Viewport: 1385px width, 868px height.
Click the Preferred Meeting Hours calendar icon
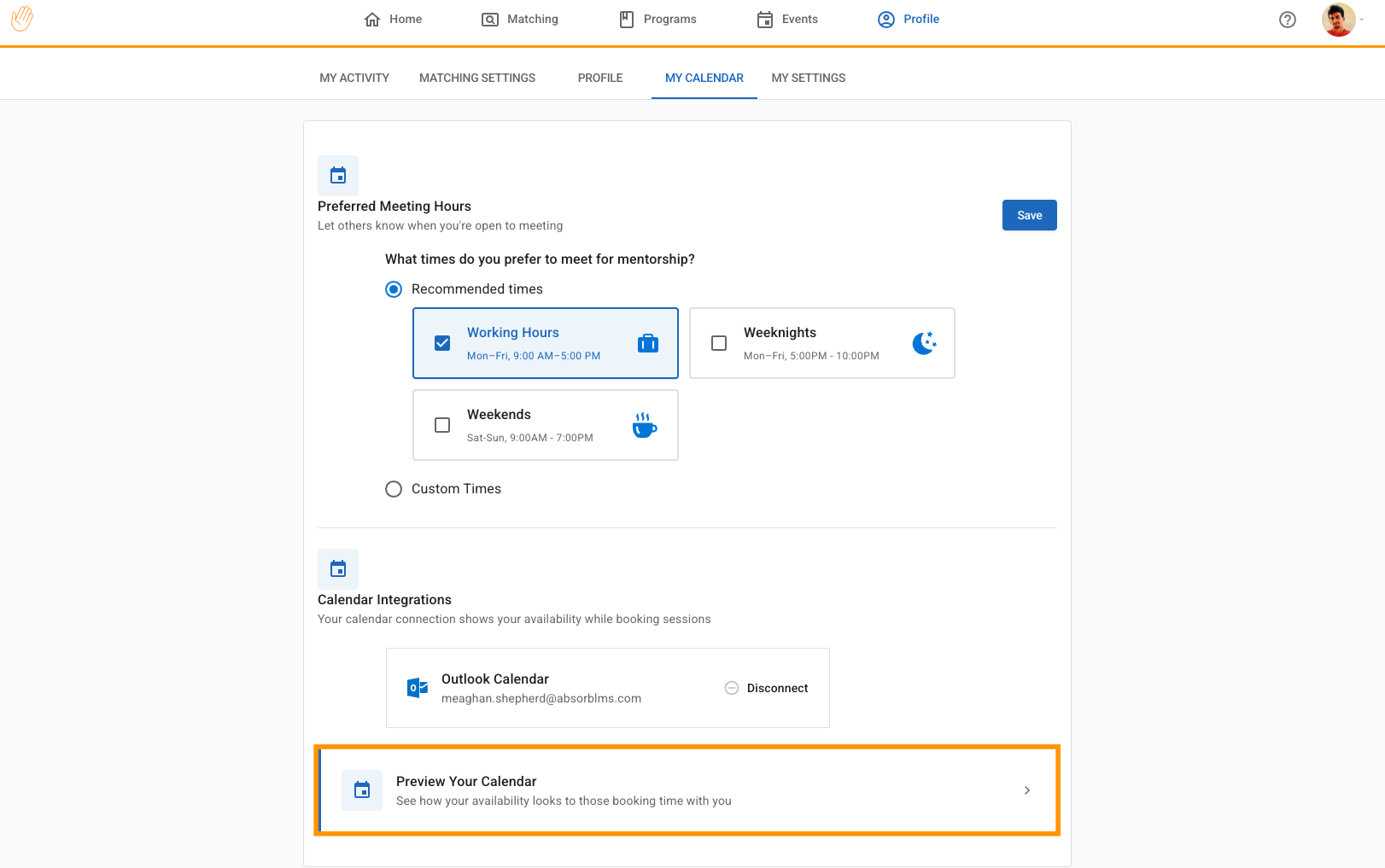[x=338, y=176]
